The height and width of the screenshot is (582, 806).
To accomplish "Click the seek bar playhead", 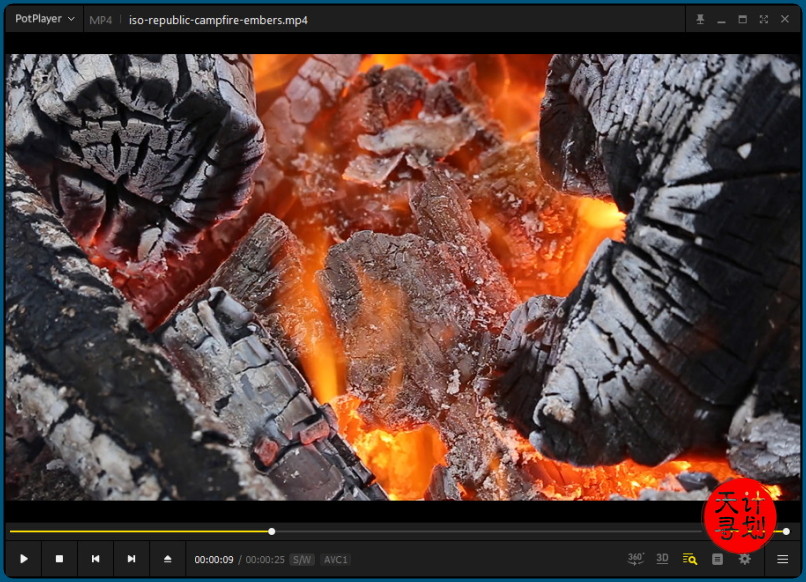I will (x=272, y=531).
